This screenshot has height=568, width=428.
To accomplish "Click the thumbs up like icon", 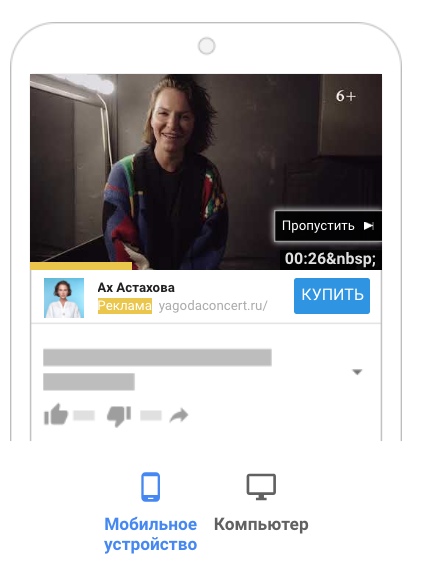I will pos(56,414).
